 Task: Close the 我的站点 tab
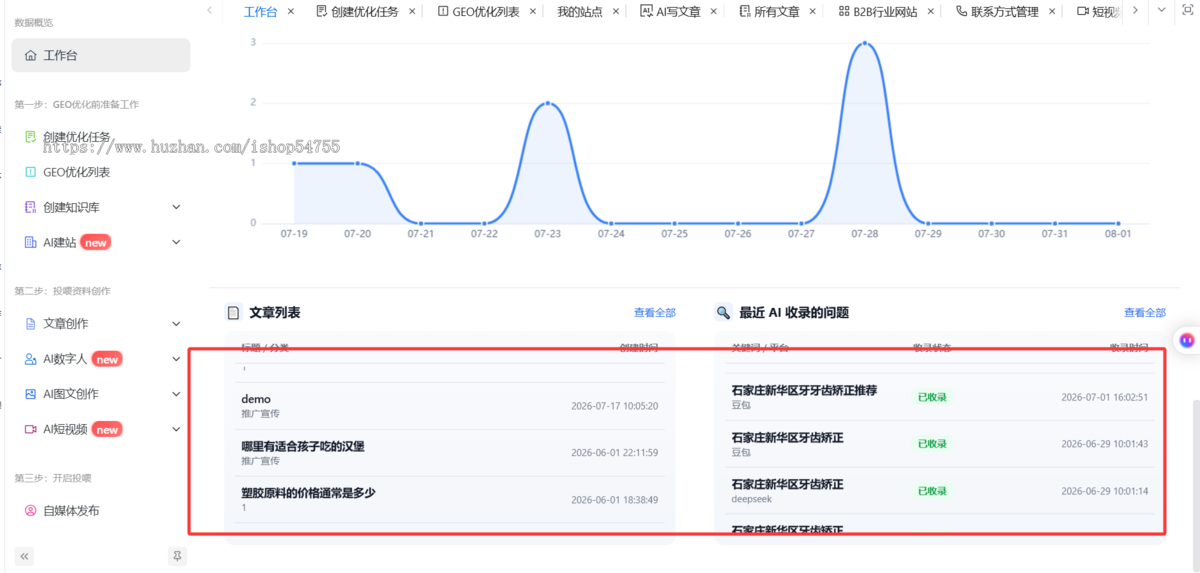pyautogui.click(x=615, y=11)
